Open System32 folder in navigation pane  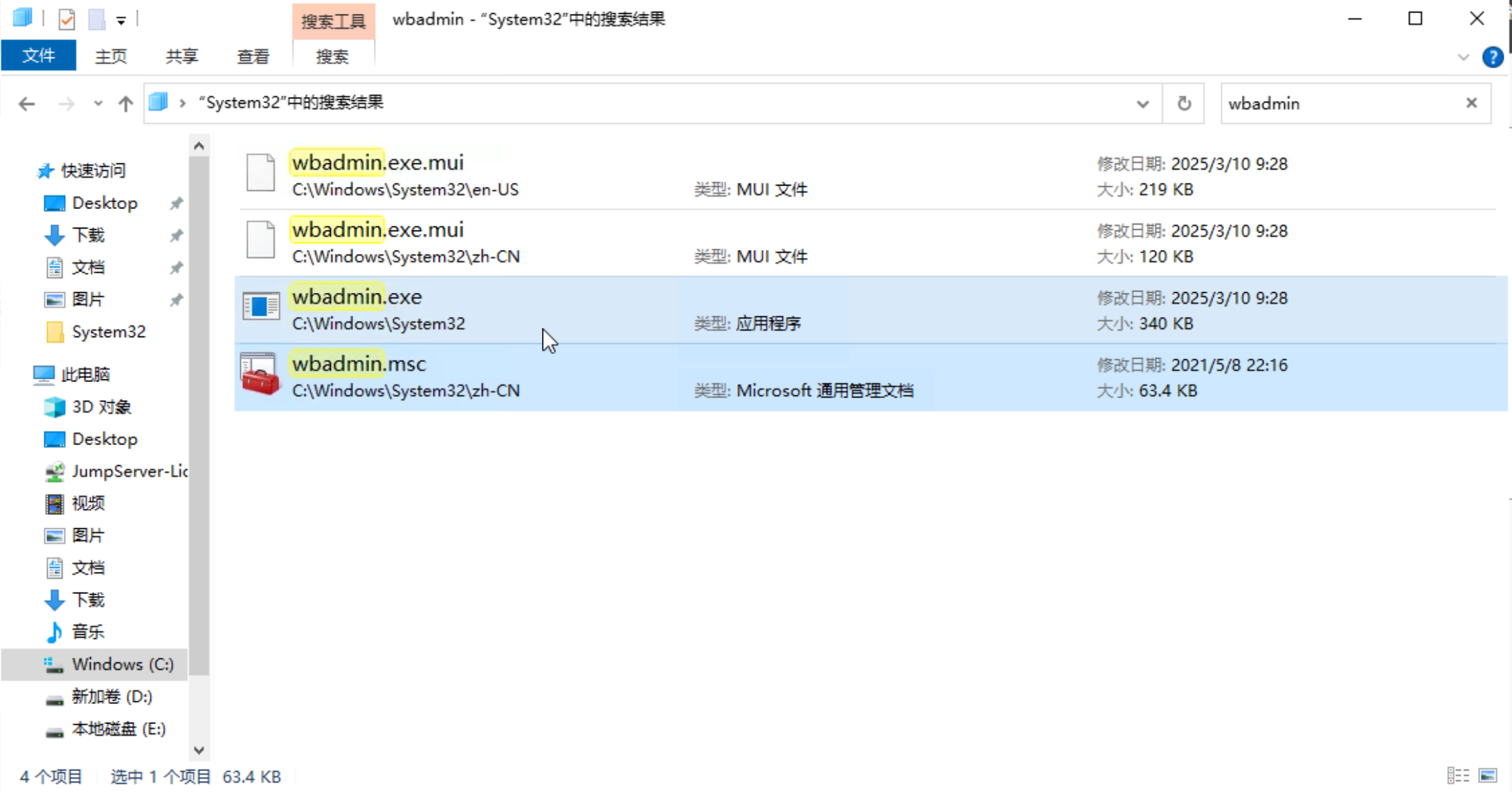pos(109,332)
